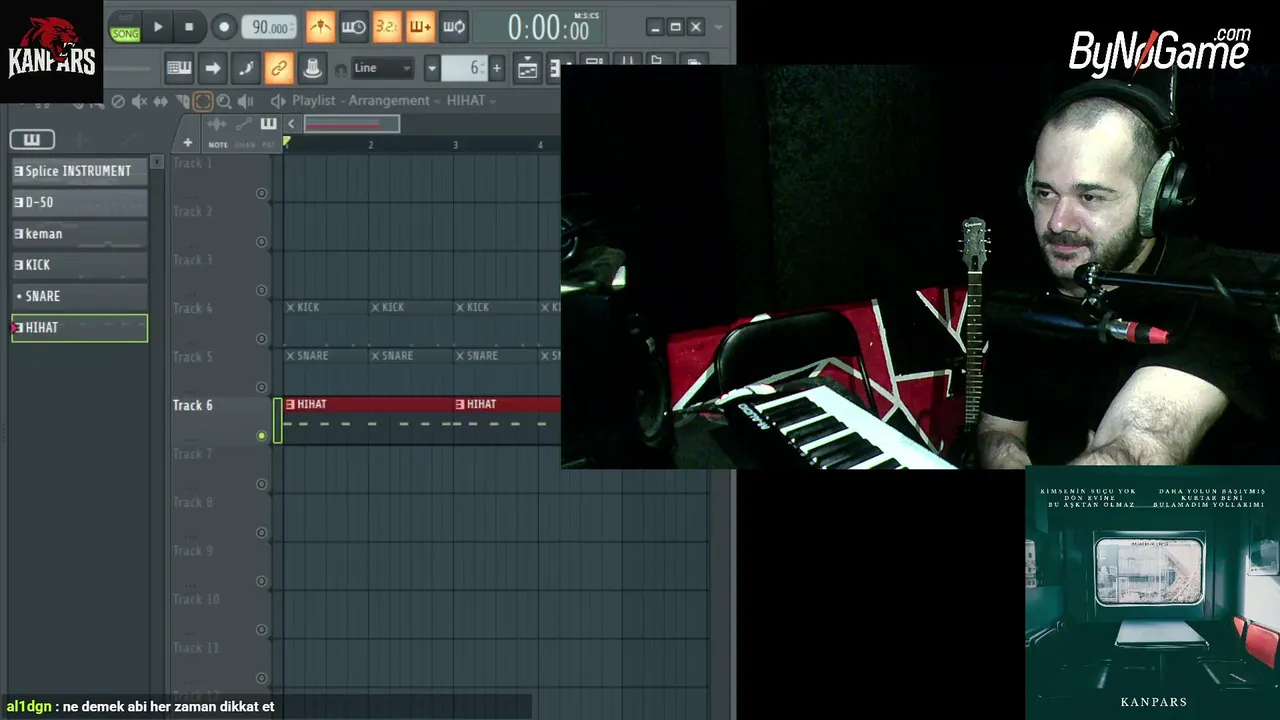Click the pattern number 6 field
The width and height of the screenshot is (1280, 720).
point(465,68)
